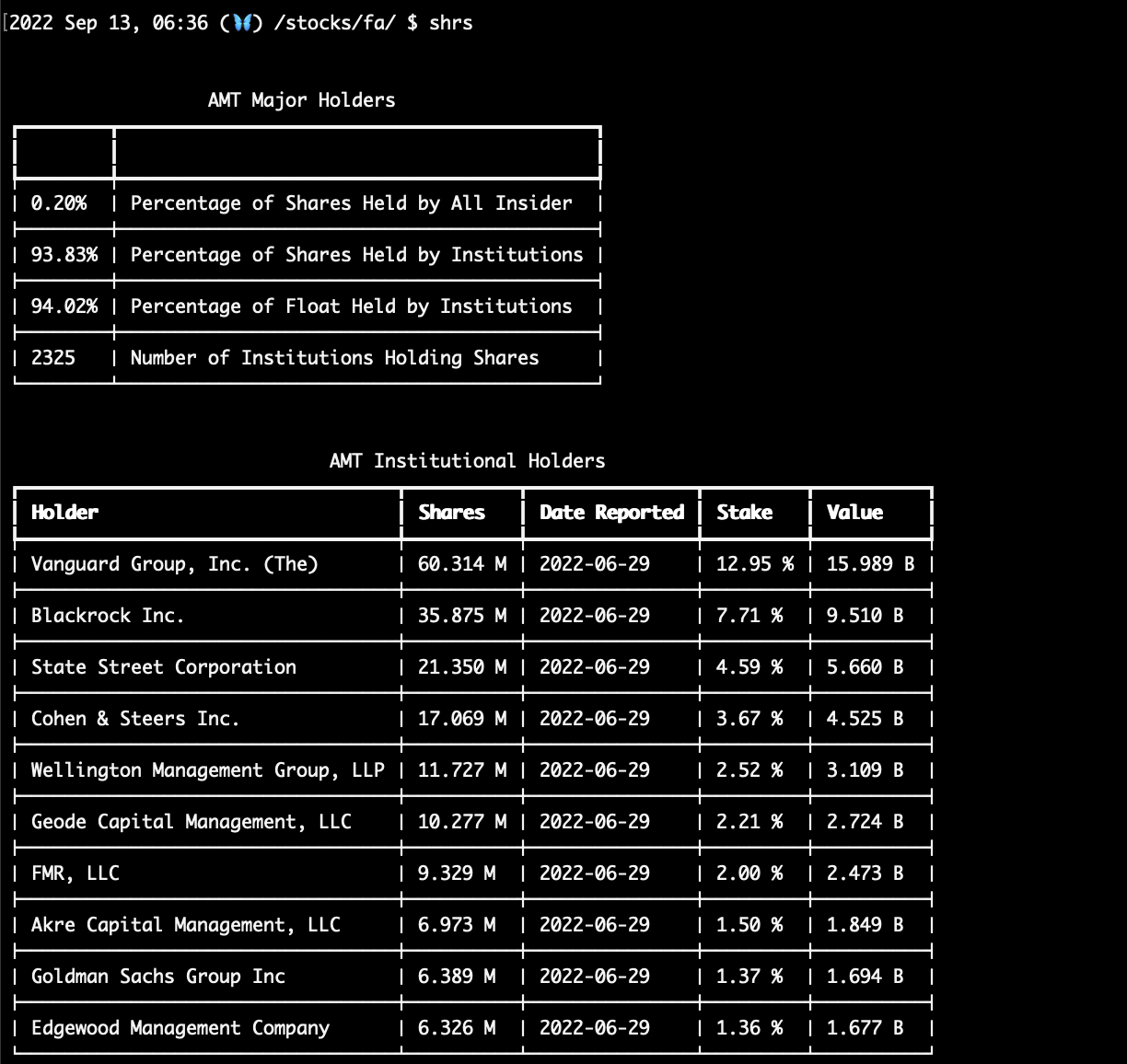Click the 'Stake' column header
The width and height of the screenshot is (1127, 1064).
744,513
